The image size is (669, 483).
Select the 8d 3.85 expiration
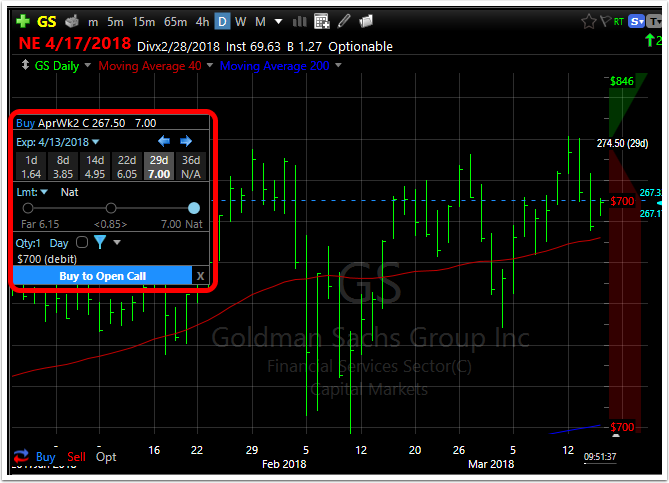point(63,167)
